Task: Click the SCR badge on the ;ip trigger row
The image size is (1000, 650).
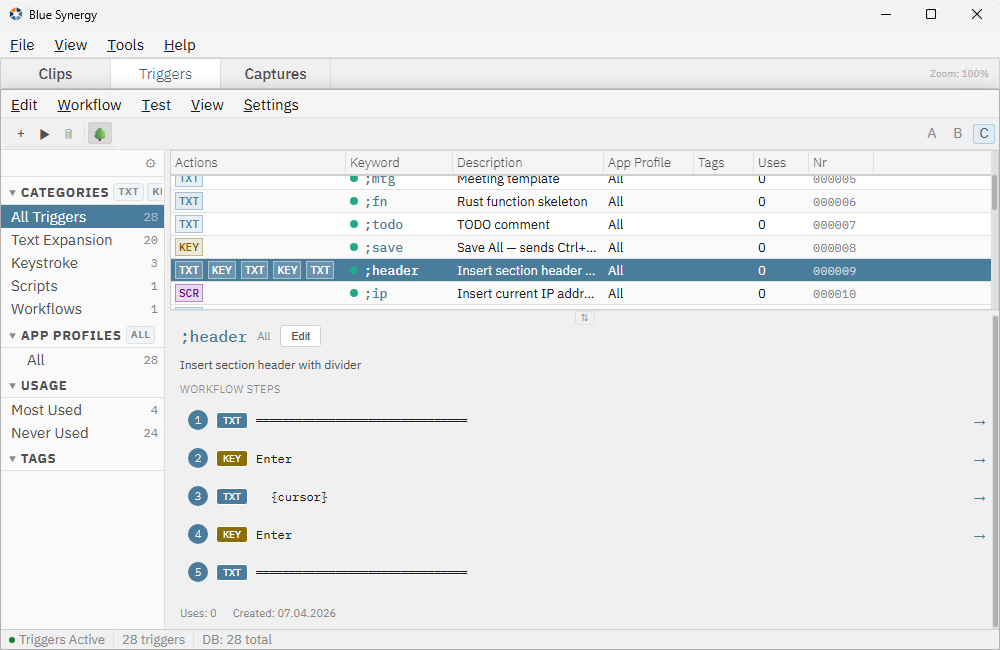Action: coord(188,292)
